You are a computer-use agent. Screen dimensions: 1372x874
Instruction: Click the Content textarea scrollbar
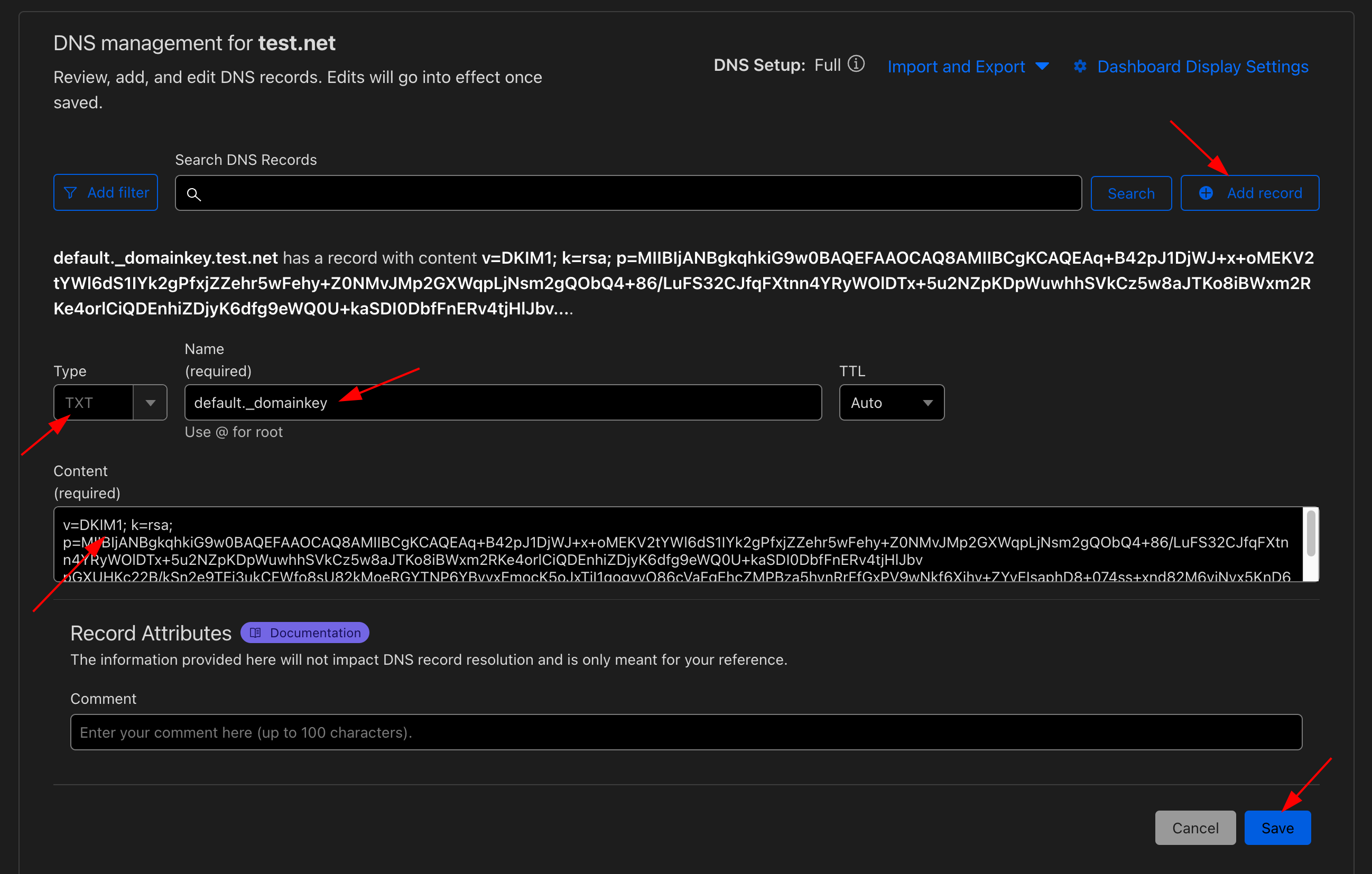click(1311, 534)
